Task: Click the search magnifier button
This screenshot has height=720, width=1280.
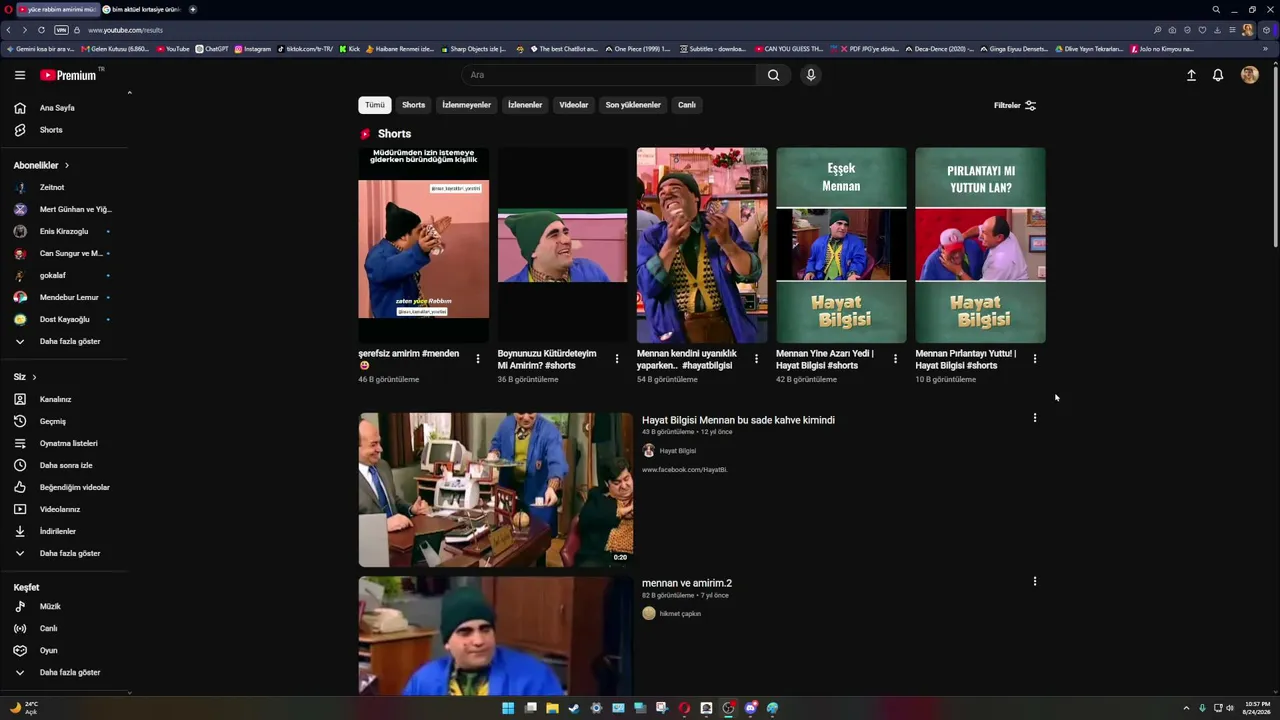Action: tap(773, 75)
